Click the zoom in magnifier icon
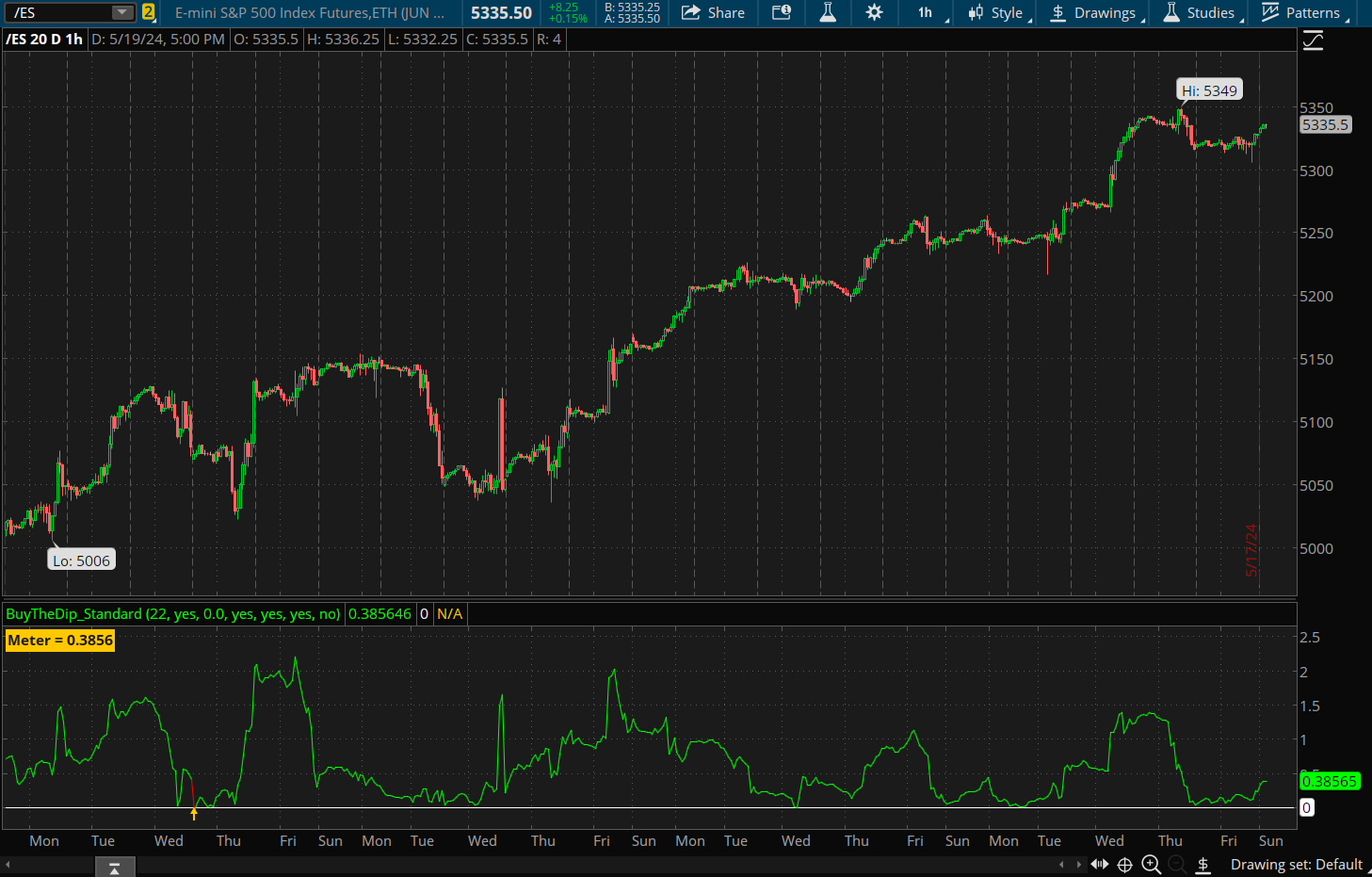Screen dimensions: 1372x877 (x=1151, y=865)
